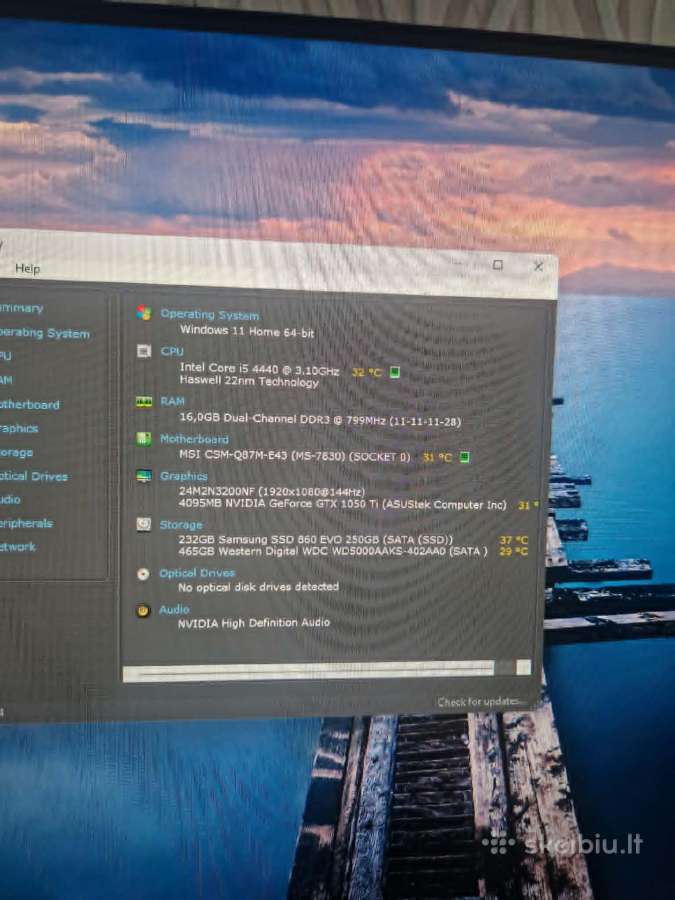The image size is (675, 900).
Task: Open the Operating System heading link
Action: pos(210,315)
